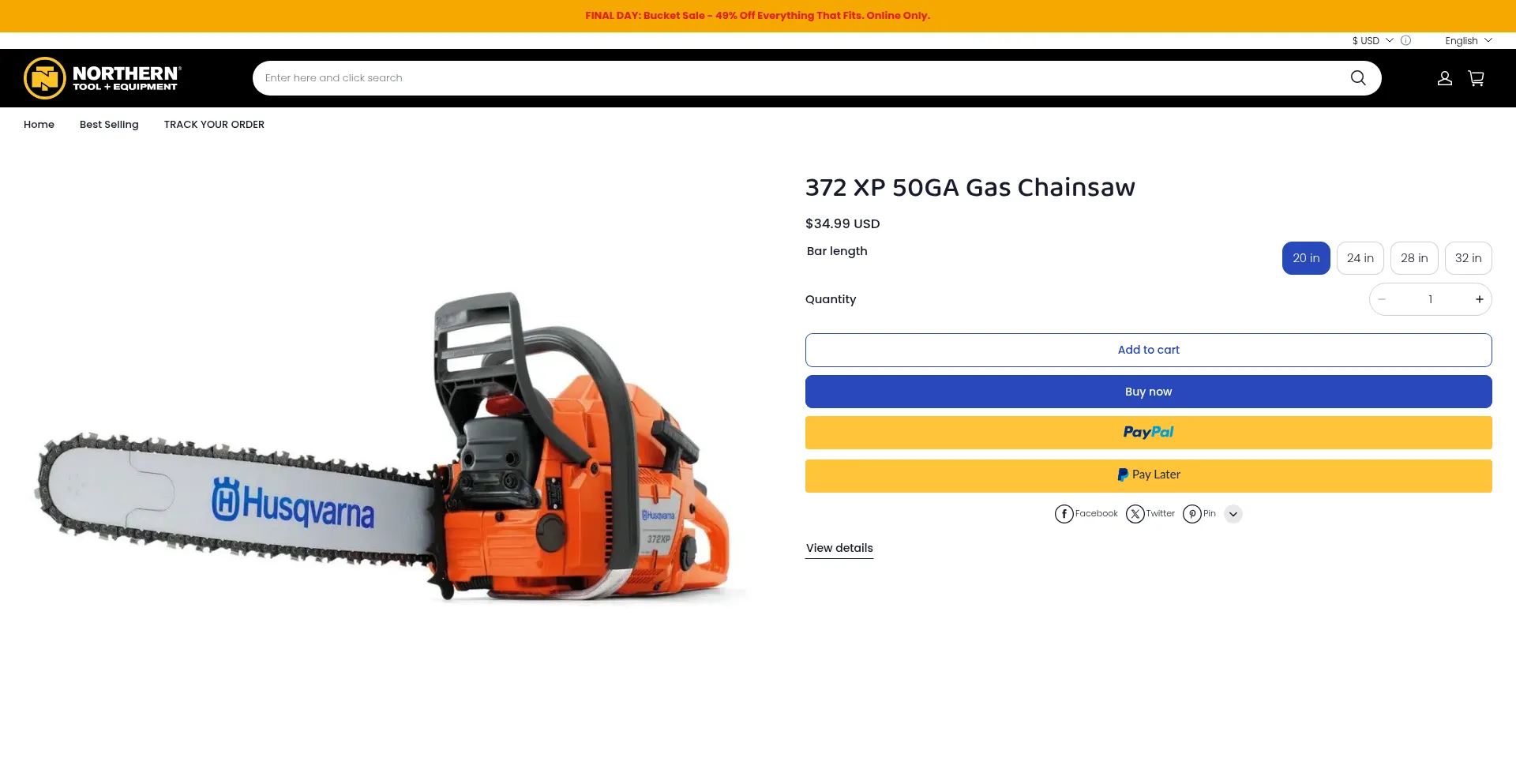The height and width of the screenshot is (784, 1516).
Task: Click the Pinterest Pin icon
Action: pos(1192,514)
